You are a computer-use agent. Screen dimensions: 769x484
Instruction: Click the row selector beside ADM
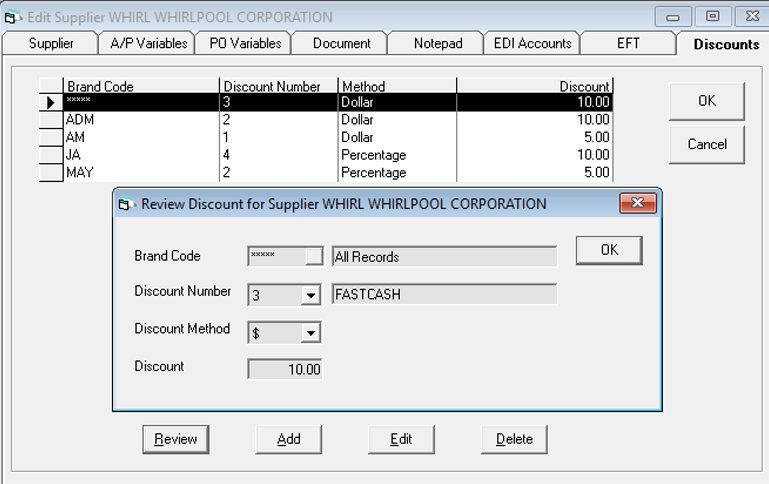click(51, 120)
